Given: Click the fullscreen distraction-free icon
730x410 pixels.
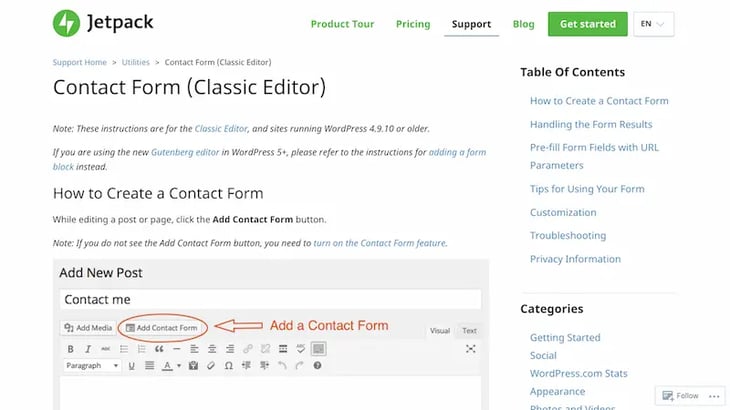Looking at the screenshot, I should (x=471, y=349).
